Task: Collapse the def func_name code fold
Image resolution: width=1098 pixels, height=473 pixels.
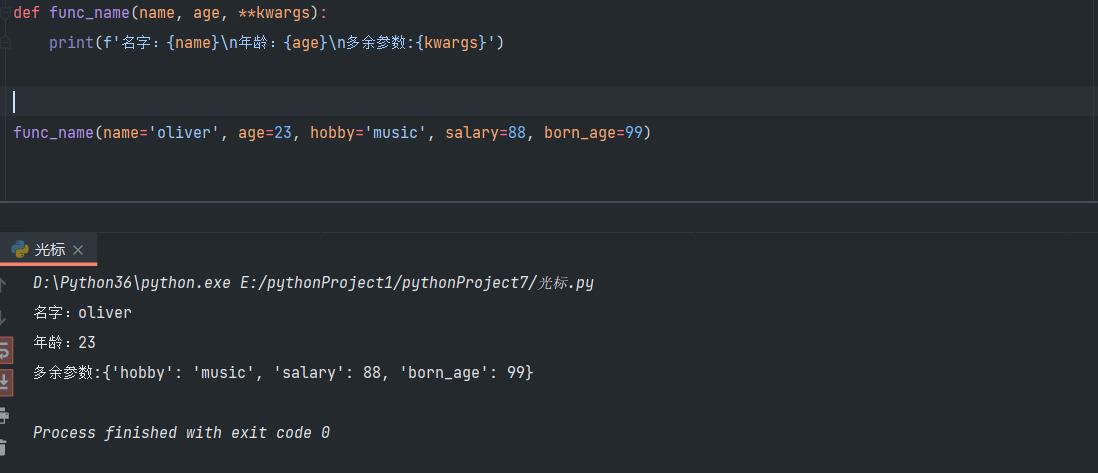Action: point(6,11)
